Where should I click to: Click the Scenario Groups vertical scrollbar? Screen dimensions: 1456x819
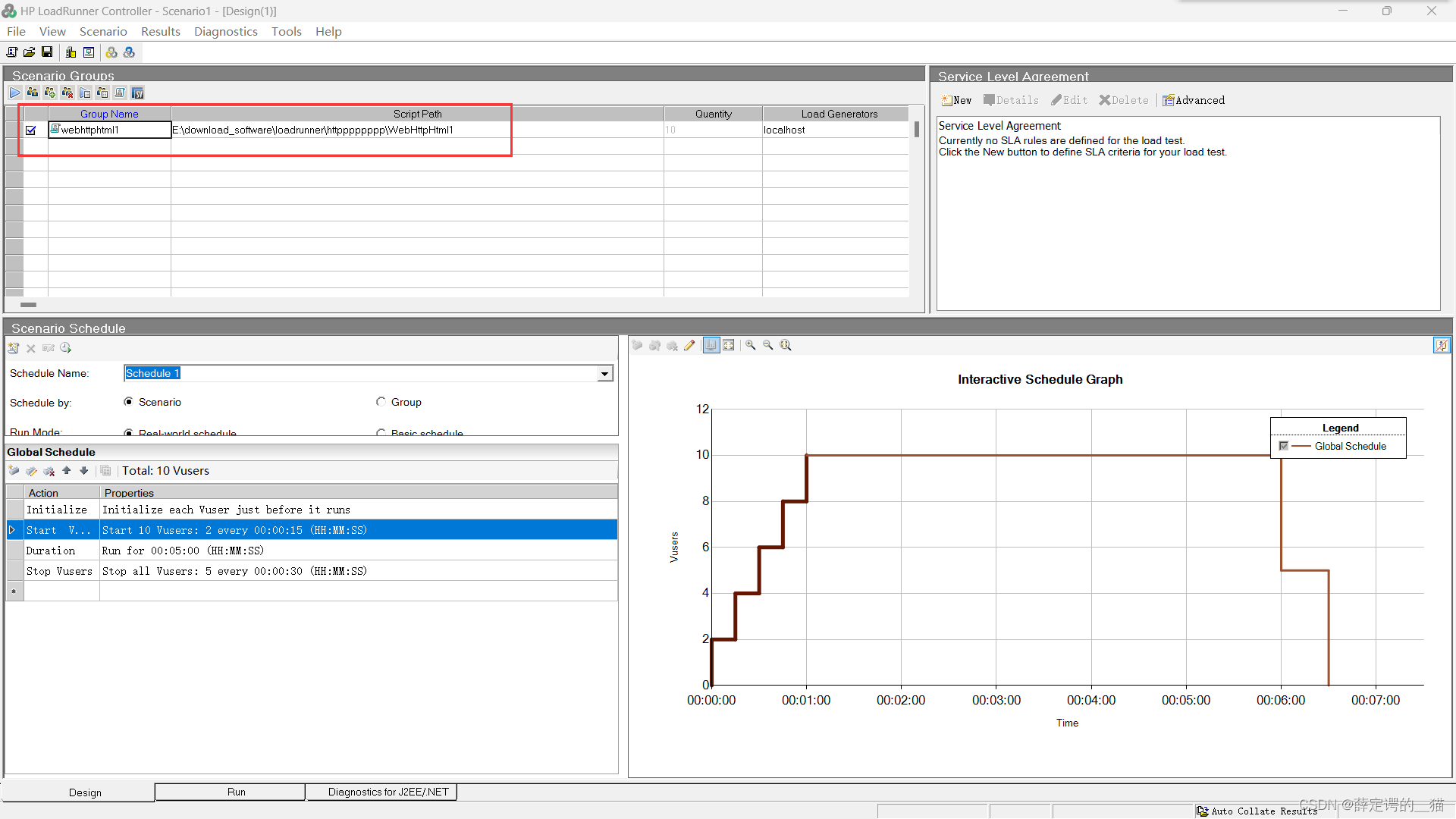coord(916,130)
